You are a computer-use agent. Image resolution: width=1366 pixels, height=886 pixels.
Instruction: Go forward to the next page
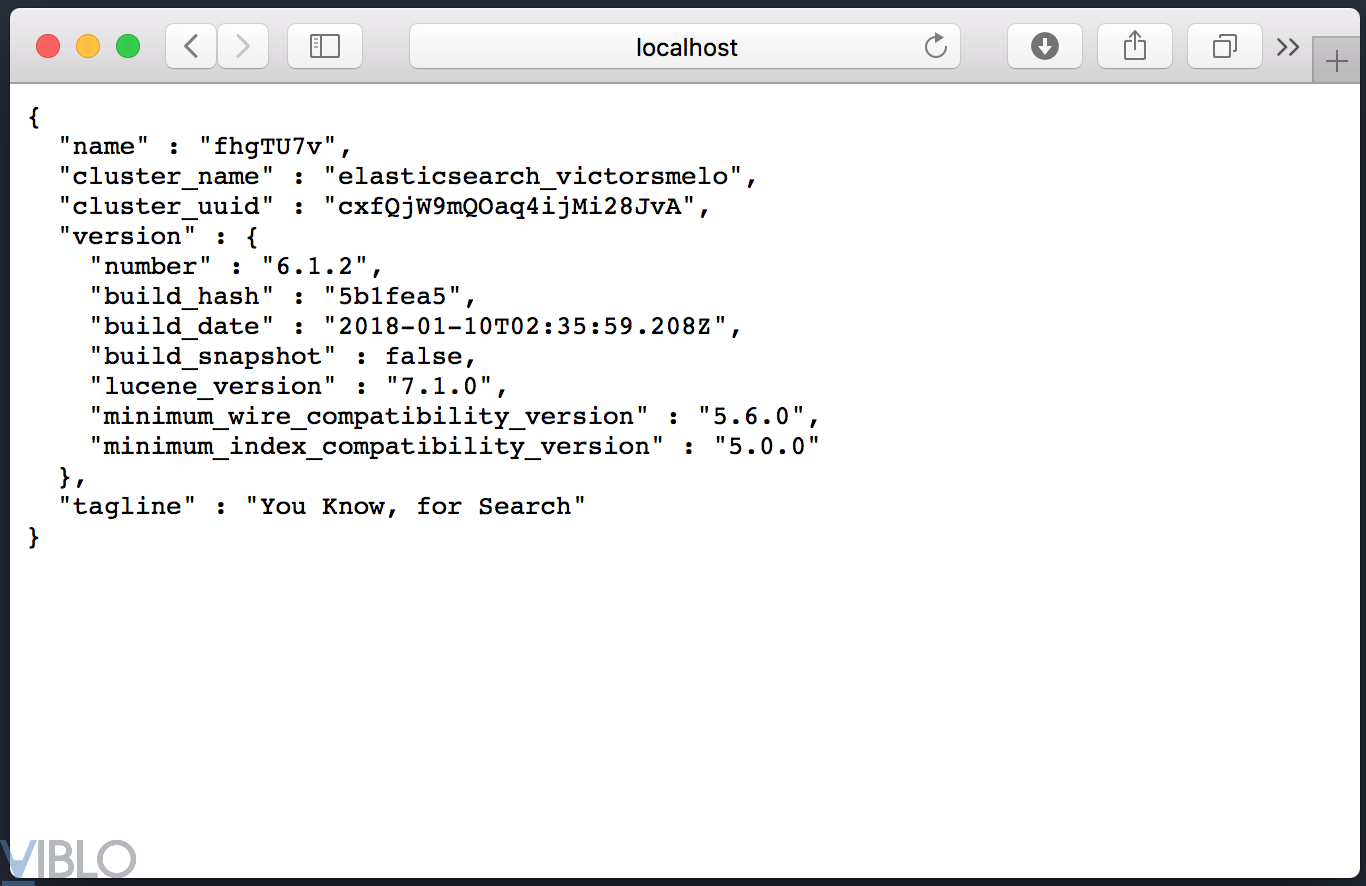(242, 46)
